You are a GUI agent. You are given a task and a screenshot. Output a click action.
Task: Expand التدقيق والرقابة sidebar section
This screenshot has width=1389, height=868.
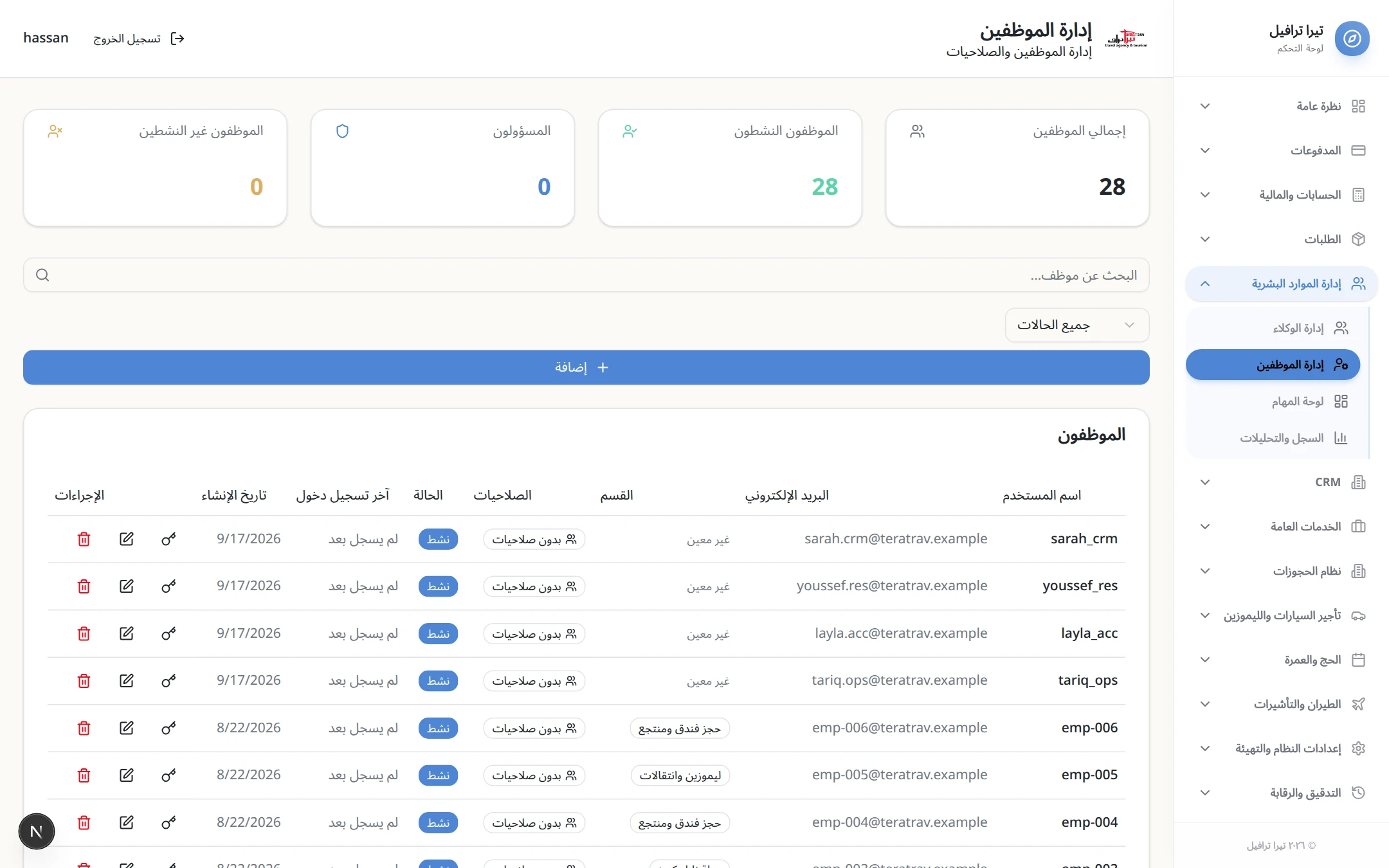pos(1281,793)
